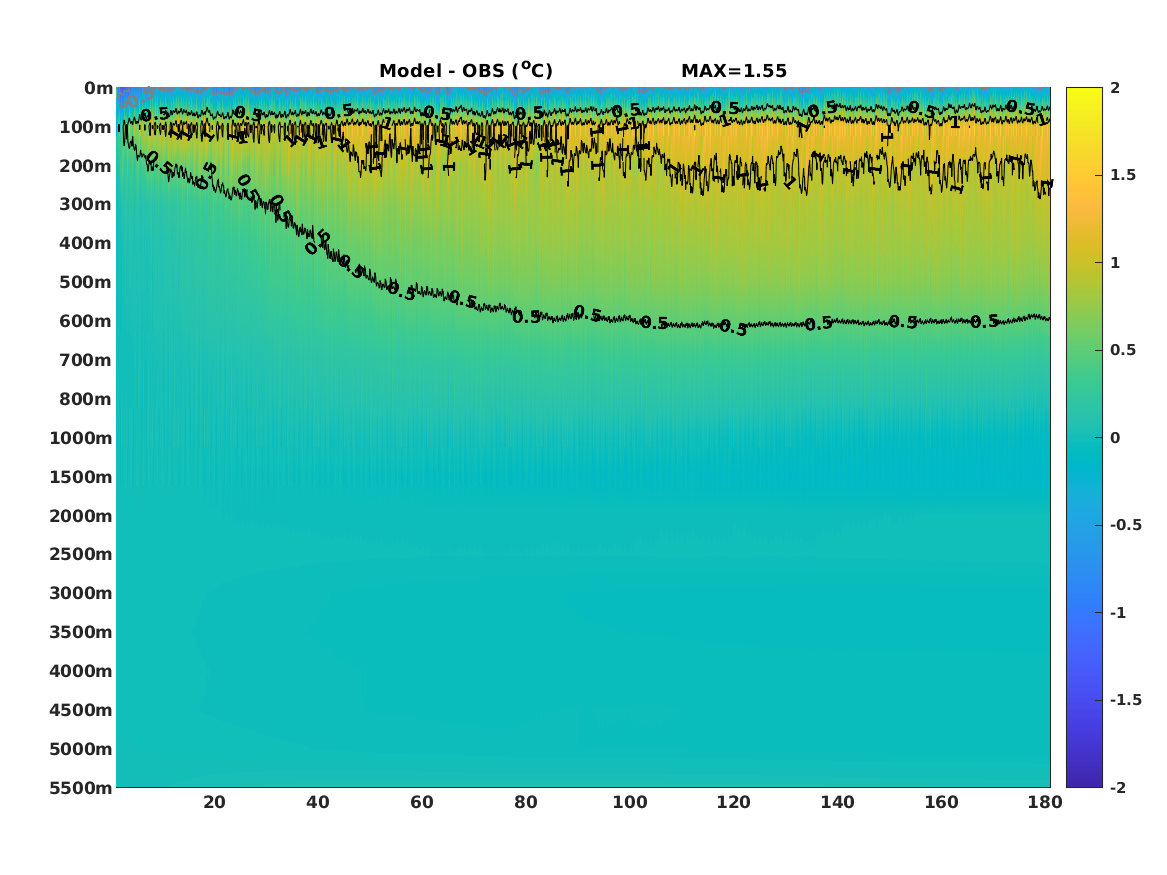Image resolution: width=1167 pixels, height=875 pixels.
Task: Select the "800m" depth tick label
Action: click(x=86, y=399)
